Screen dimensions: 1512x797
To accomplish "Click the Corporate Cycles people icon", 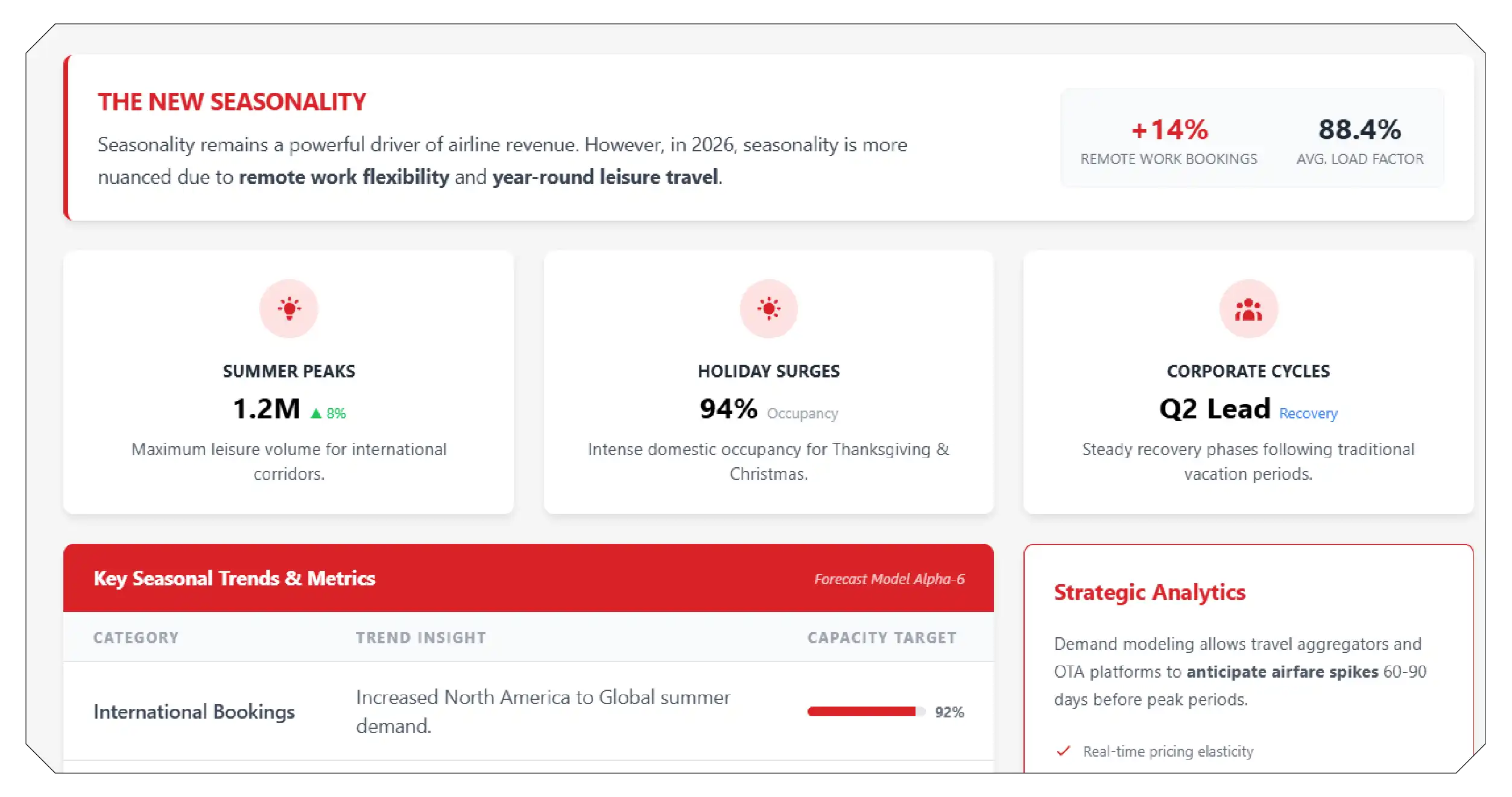I will pyautogui.click(x=1248, y=310).
